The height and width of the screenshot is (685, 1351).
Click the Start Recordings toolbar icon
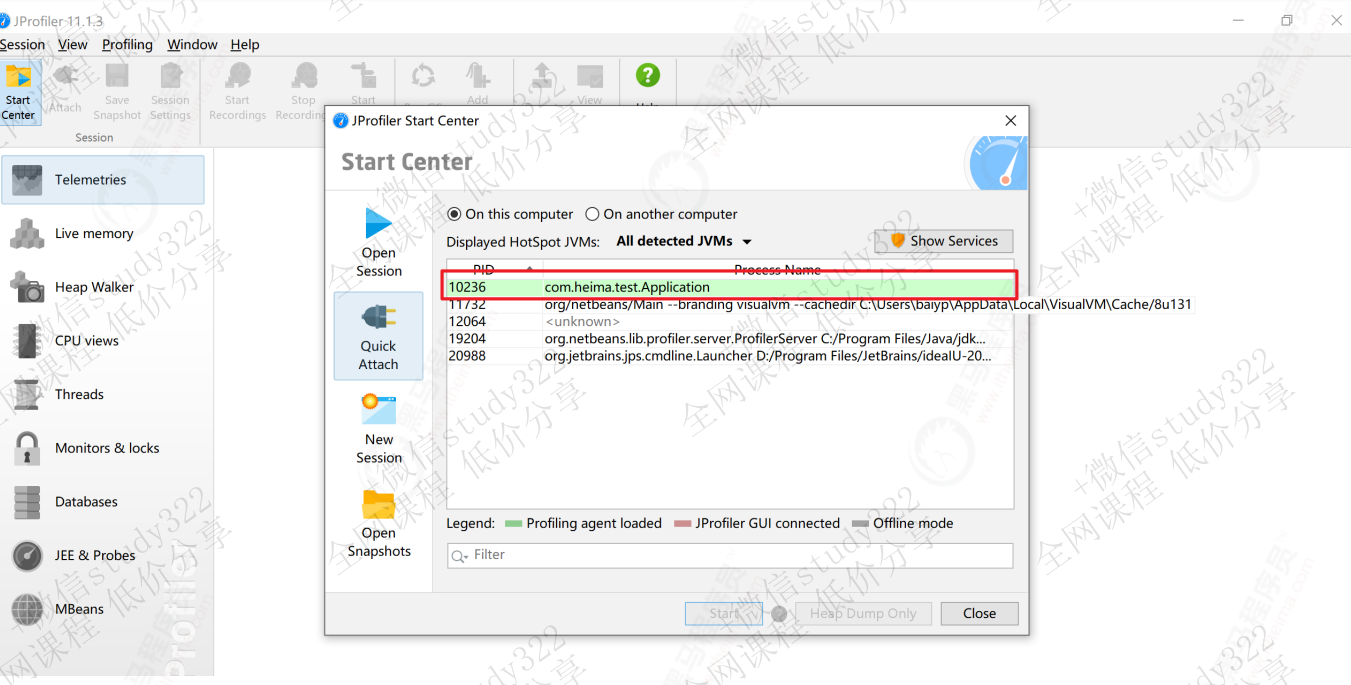pos(237,92)
